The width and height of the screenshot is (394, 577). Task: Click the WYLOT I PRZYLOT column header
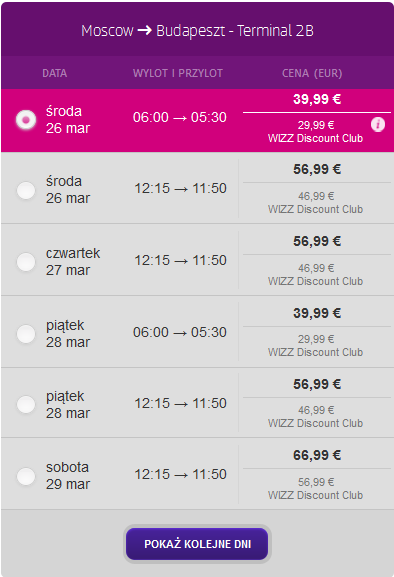pyautogui.click(x=178, y=73)
